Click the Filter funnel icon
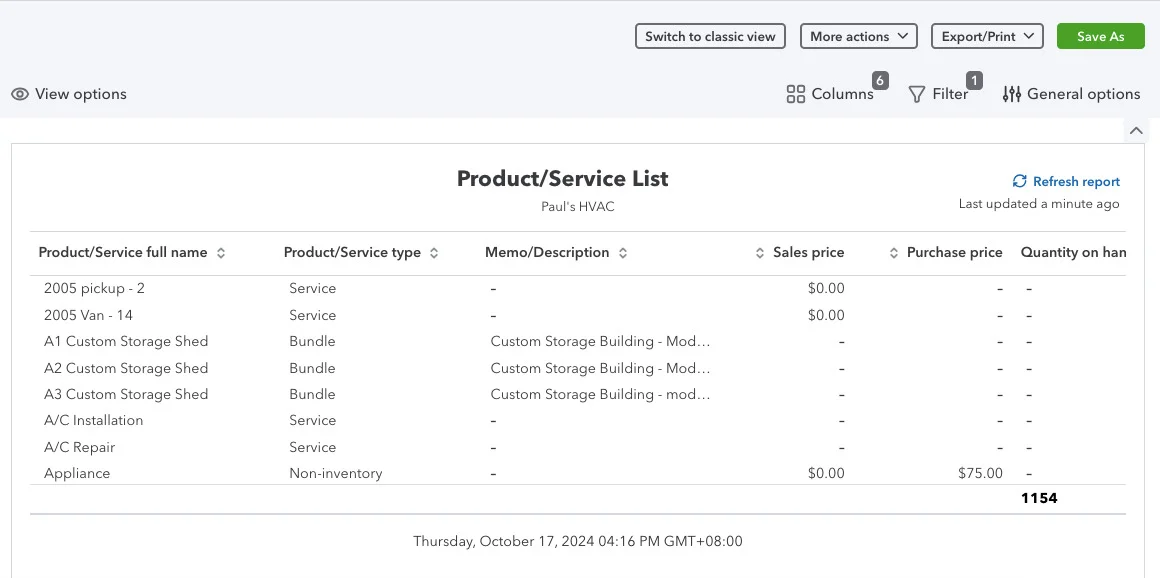Image resolution: width=1160 pixels, height=578 pixels. click(917, 95)
